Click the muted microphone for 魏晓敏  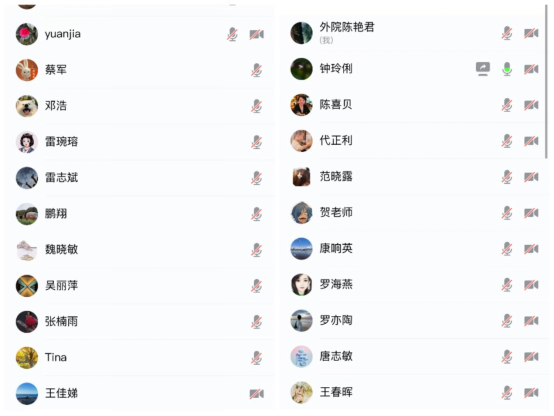[x=257, y=250]
